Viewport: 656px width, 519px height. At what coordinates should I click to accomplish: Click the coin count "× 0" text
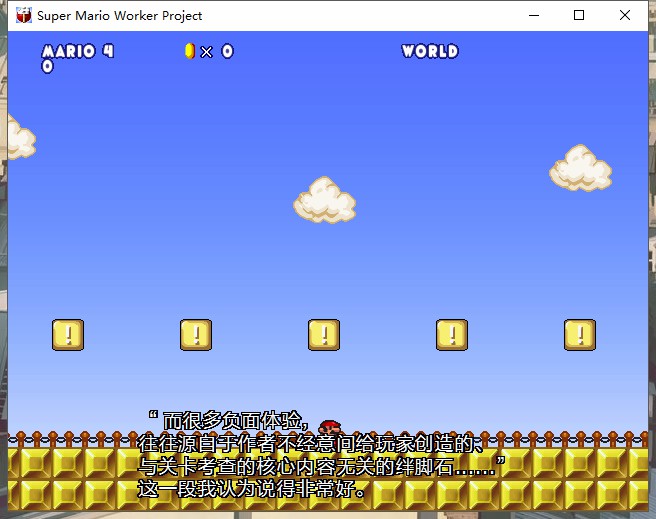click(x=217, y=51)
